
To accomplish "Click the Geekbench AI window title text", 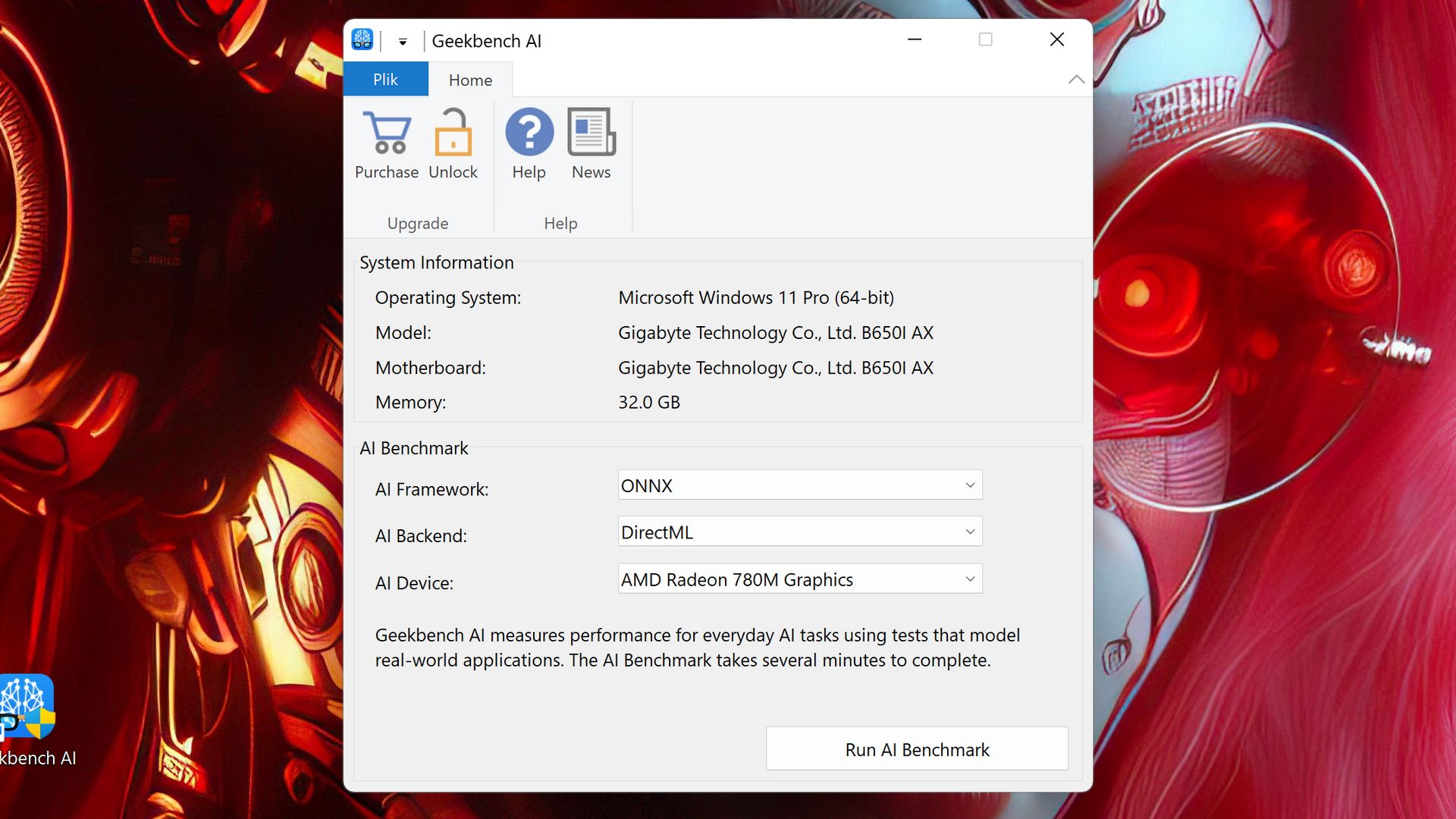I will pyautogui.click(x=486, y=41).
